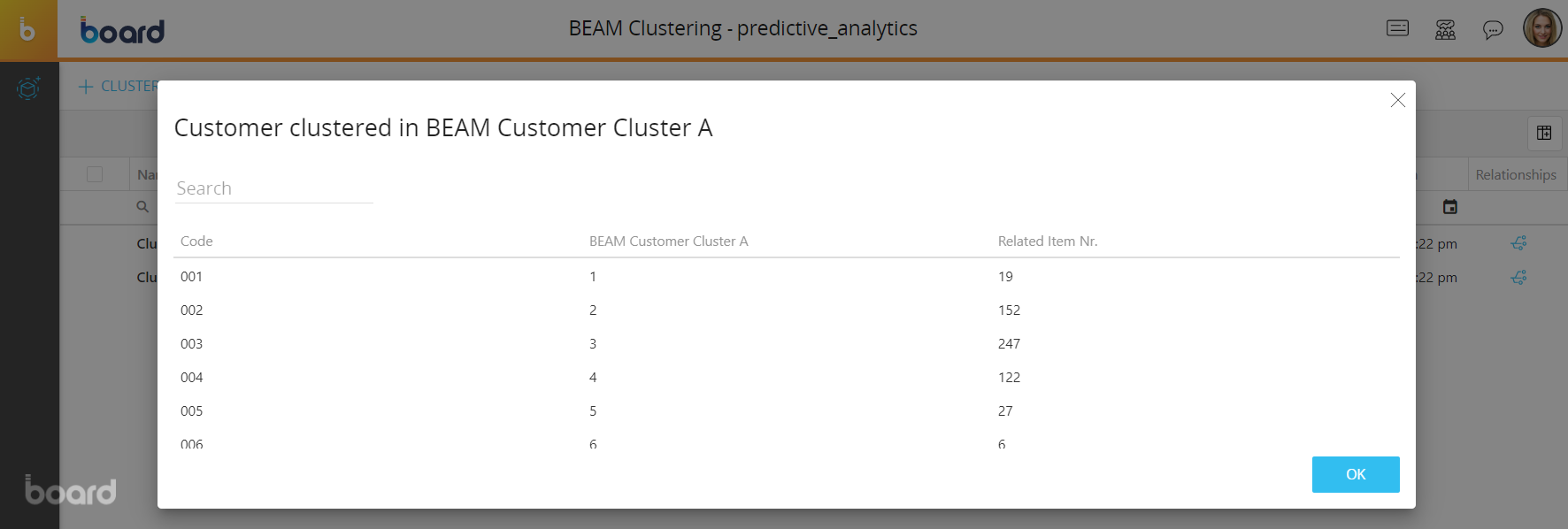Toggle the select-all checkbox in table header
This screenshot has height=529, width=1568.
pos(95,174)
